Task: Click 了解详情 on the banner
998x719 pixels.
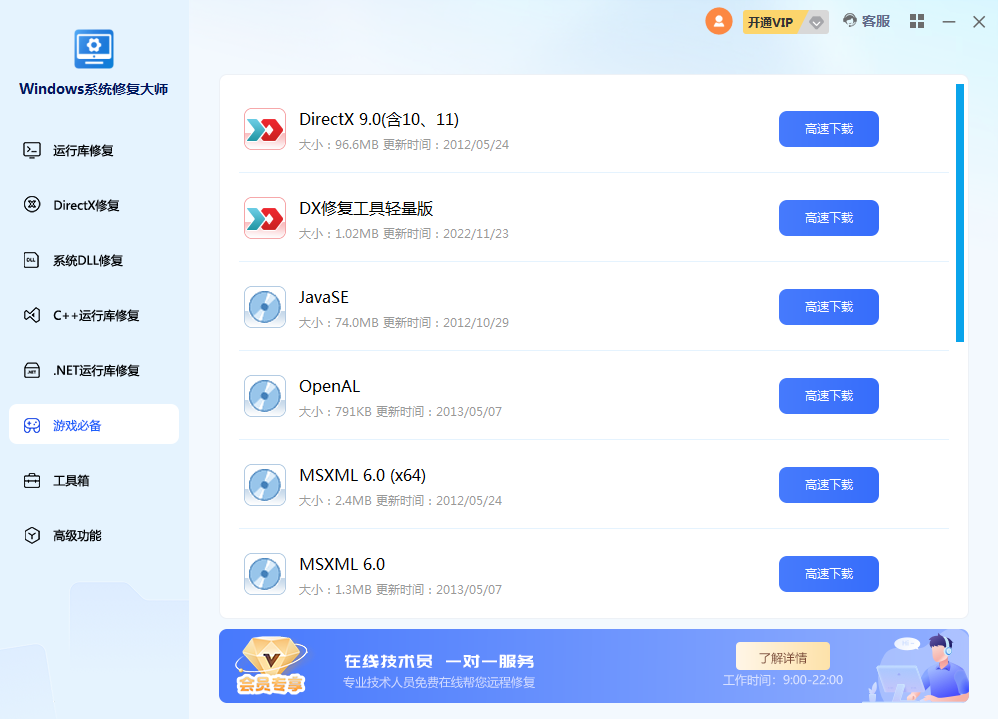Action: tap(782, 657)
